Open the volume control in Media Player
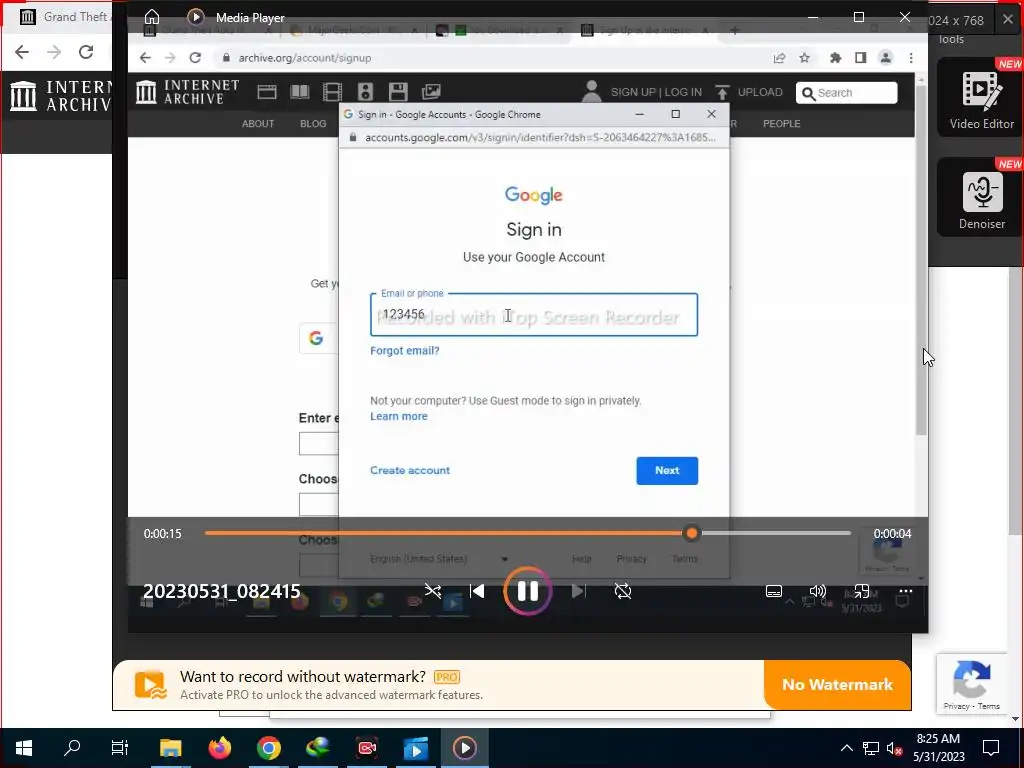 coord(818,591)
